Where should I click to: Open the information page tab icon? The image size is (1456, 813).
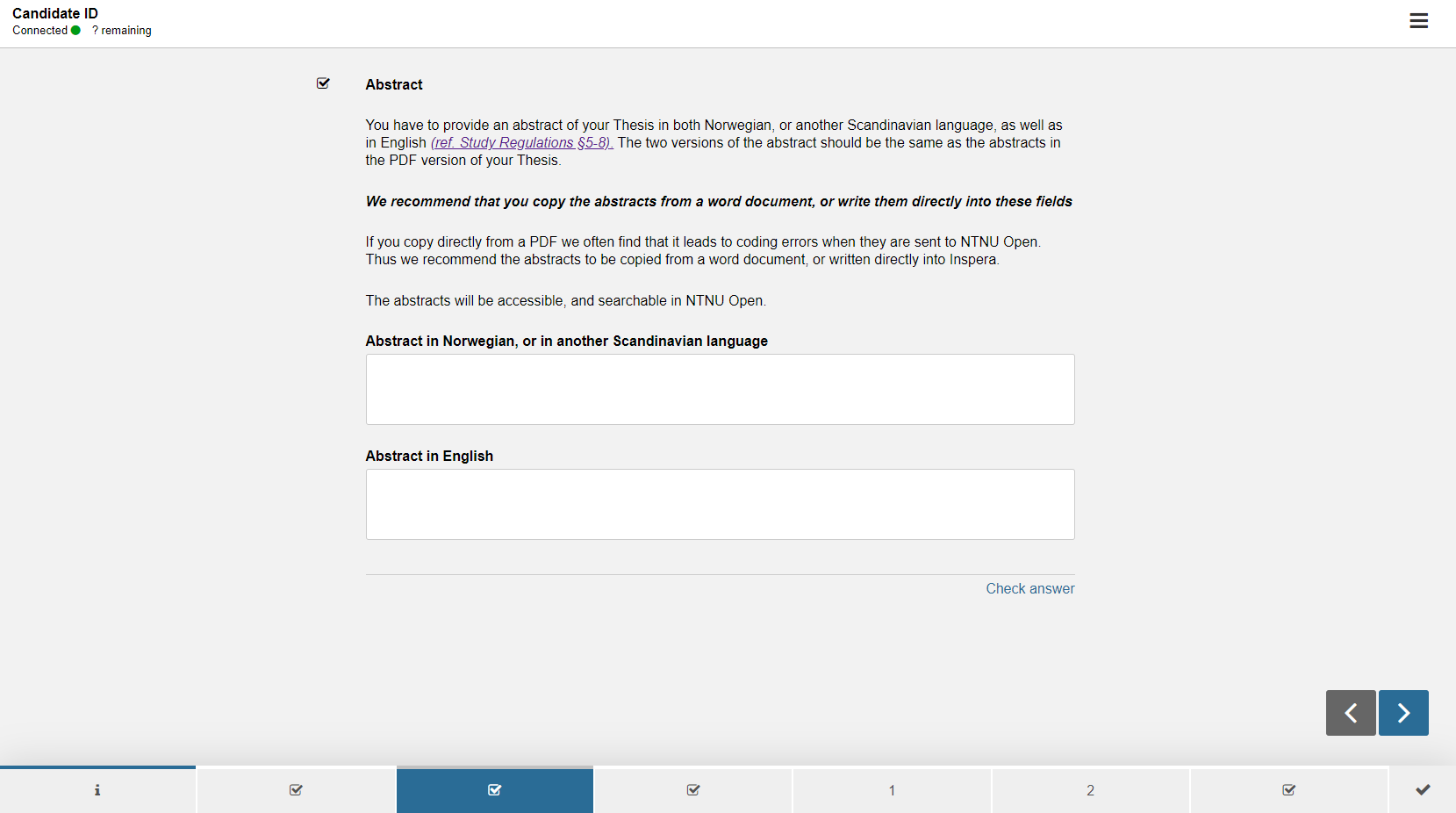97,790
